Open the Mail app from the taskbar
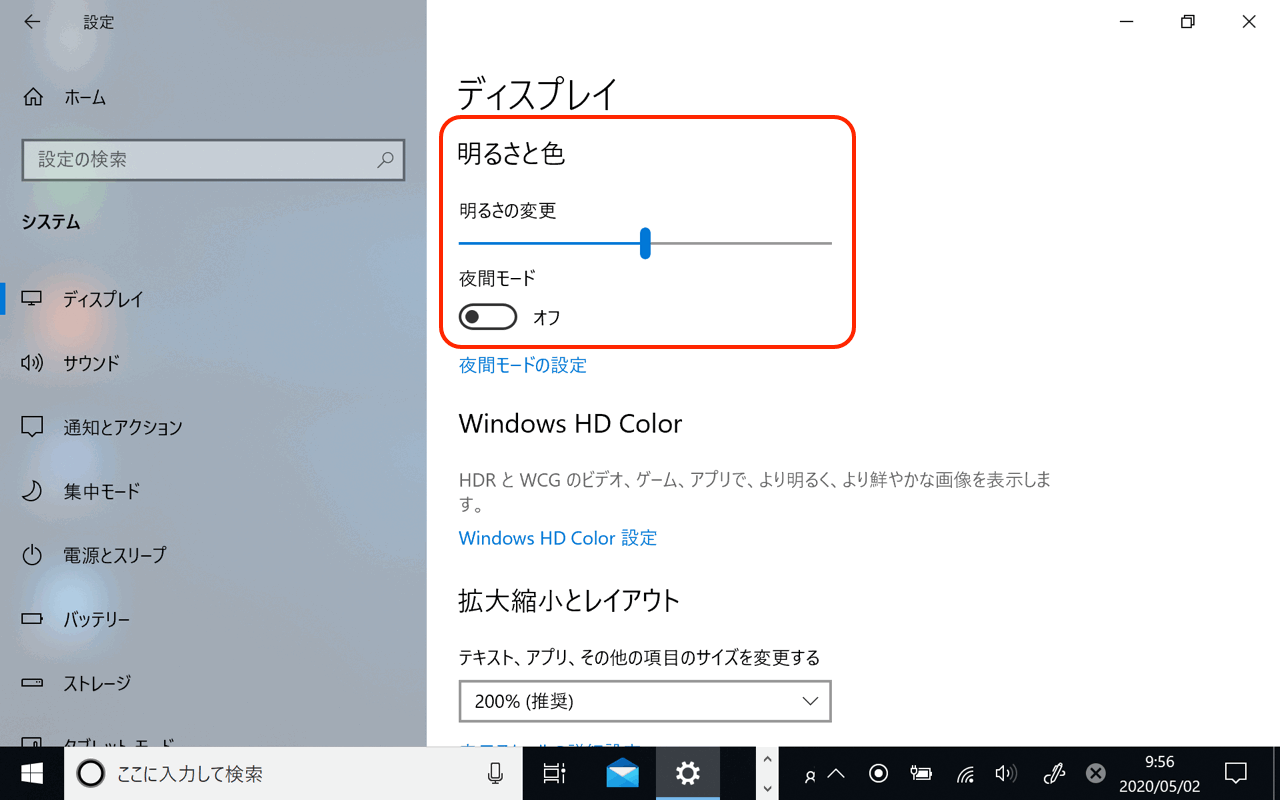Viewport: 1280px width, 800px height. [622, 773]
